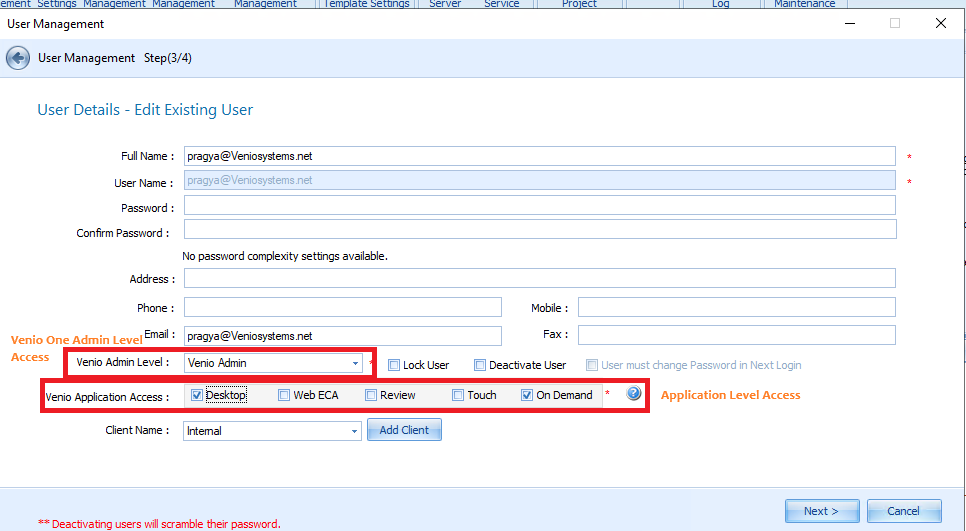Image resolution: width=966 pixels, height=531 pixels.
Task: Open the Project menu in background window
Action: (x=579, y=4)
